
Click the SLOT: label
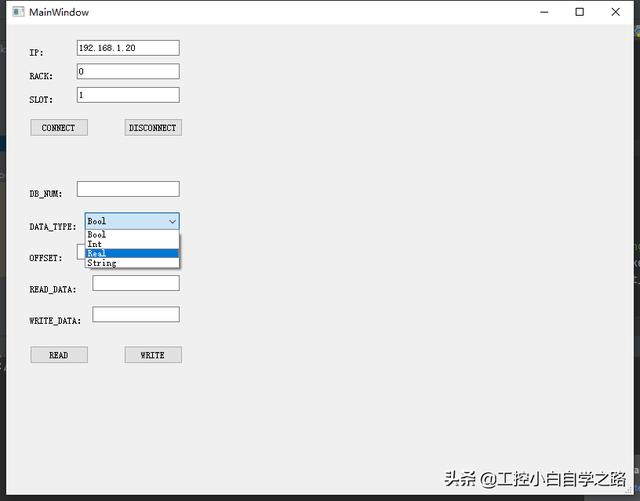[x=41, y=100]
